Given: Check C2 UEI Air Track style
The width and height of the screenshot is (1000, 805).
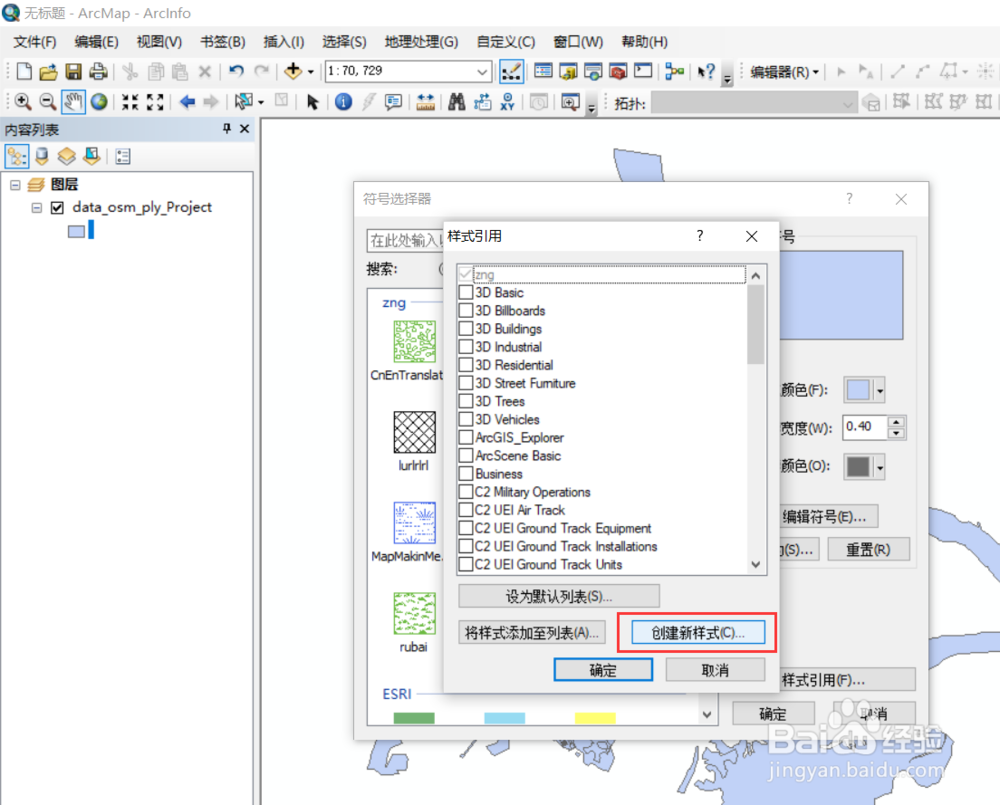Looking at the screenshot, I should click(x=466, y=510).
